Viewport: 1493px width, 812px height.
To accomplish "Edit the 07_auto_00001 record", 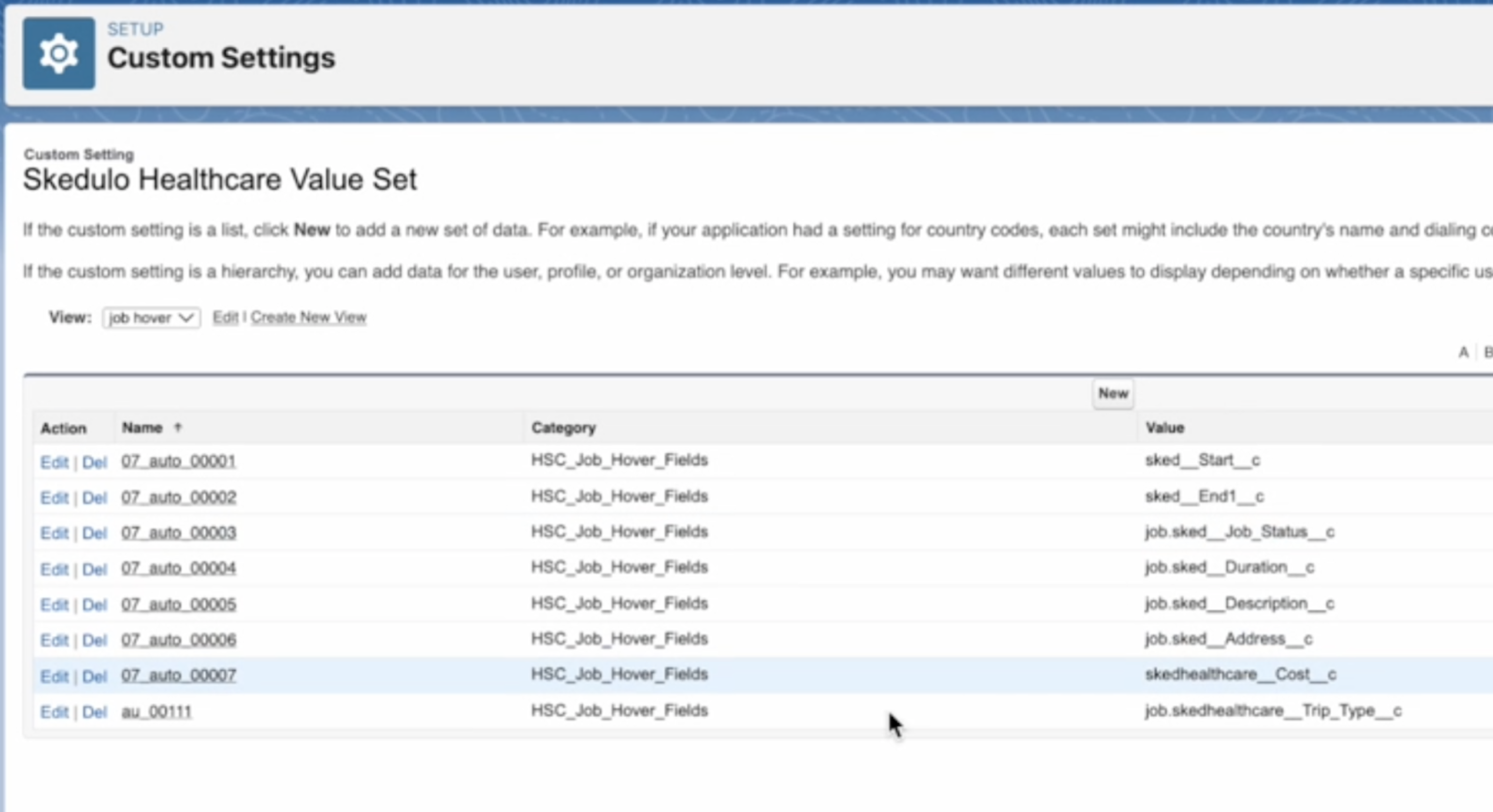I will pos(55,462).
